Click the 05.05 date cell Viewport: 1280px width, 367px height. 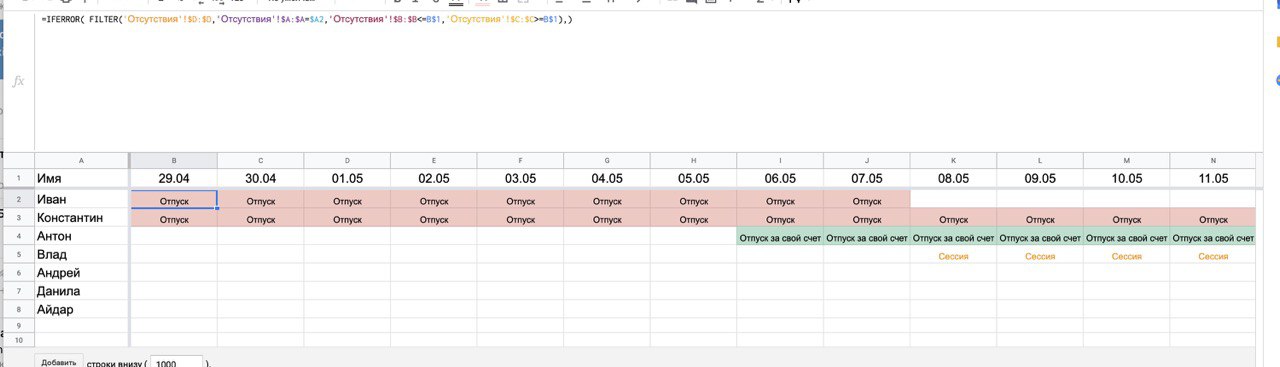pyautogui.click(x=693, y=179)
